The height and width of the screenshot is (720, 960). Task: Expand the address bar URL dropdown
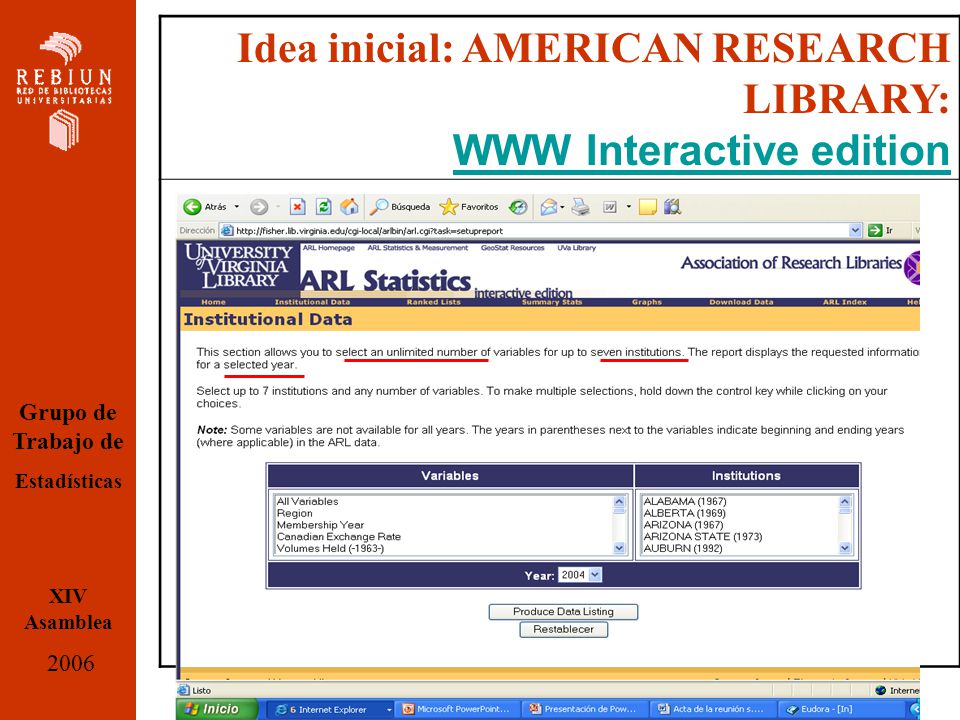pyautogui.click(x=855, y=231)
